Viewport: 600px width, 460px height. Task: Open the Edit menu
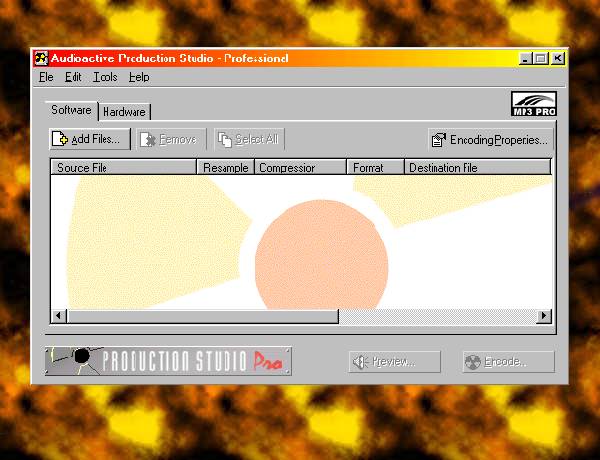[x=73, y=77]
